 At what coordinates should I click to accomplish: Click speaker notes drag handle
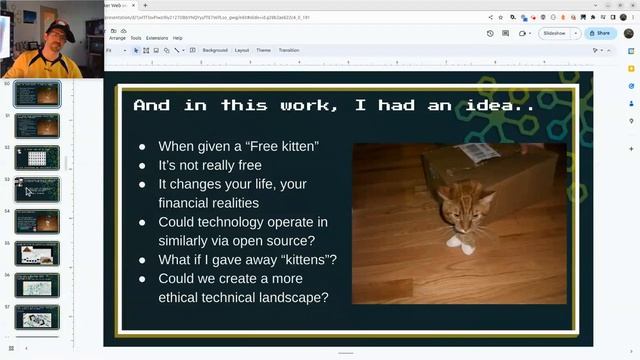point(346,353)
